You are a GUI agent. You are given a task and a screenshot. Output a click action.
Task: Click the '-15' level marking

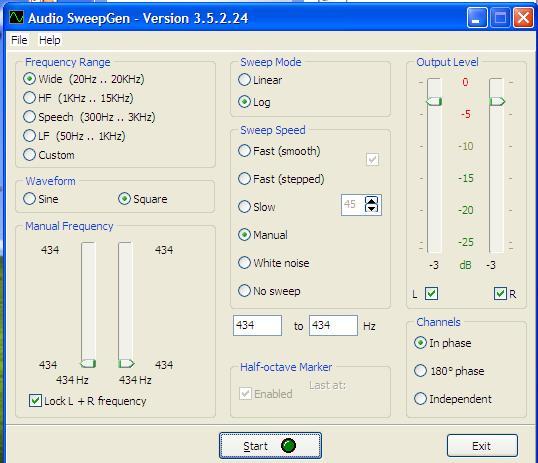click(x=466, y=178)
